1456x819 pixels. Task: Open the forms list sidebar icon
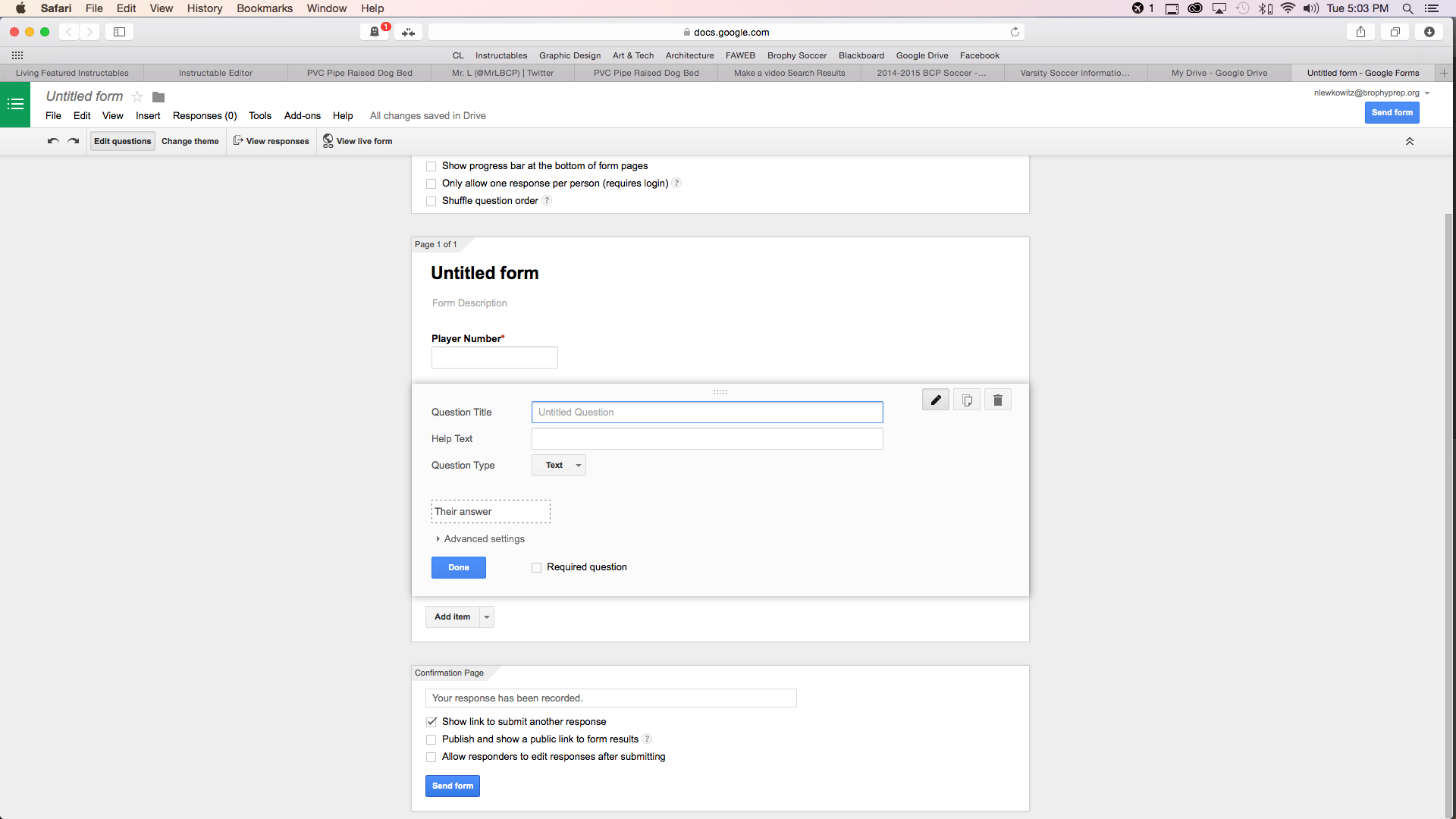[14, 104]
